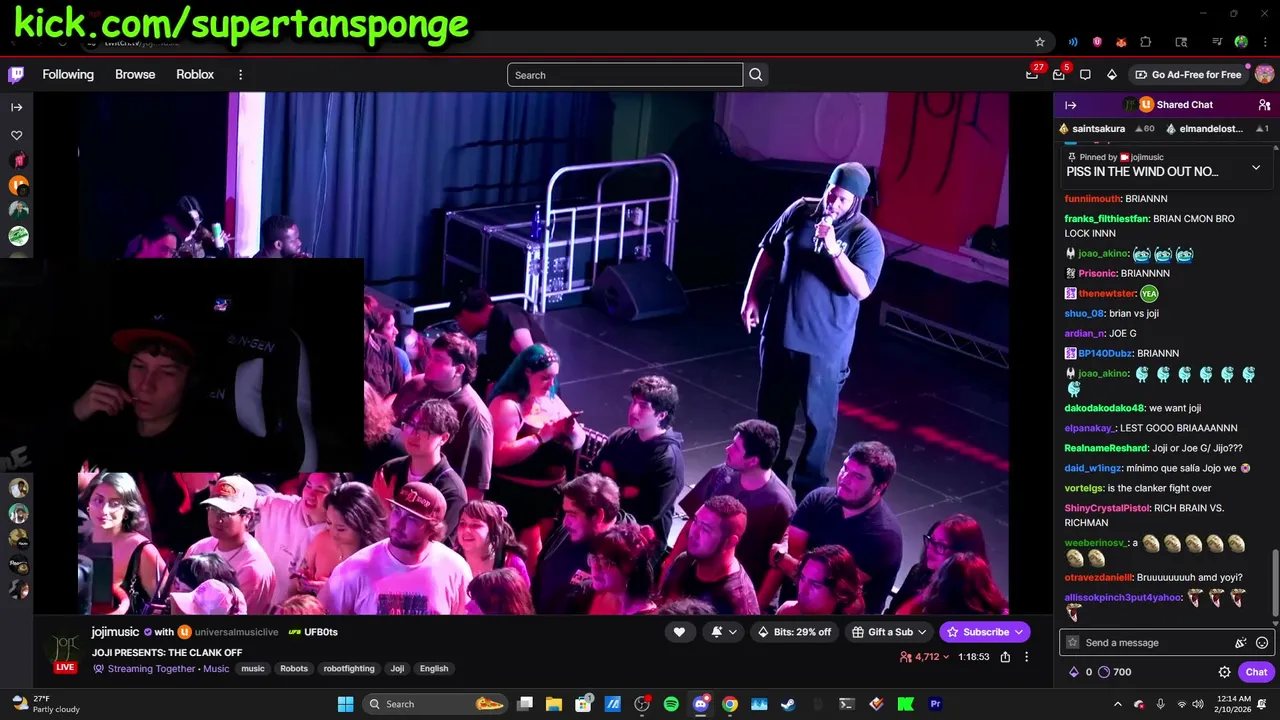
Task: Click chat username franks_filthiestfan
Action: [1107, 218]
